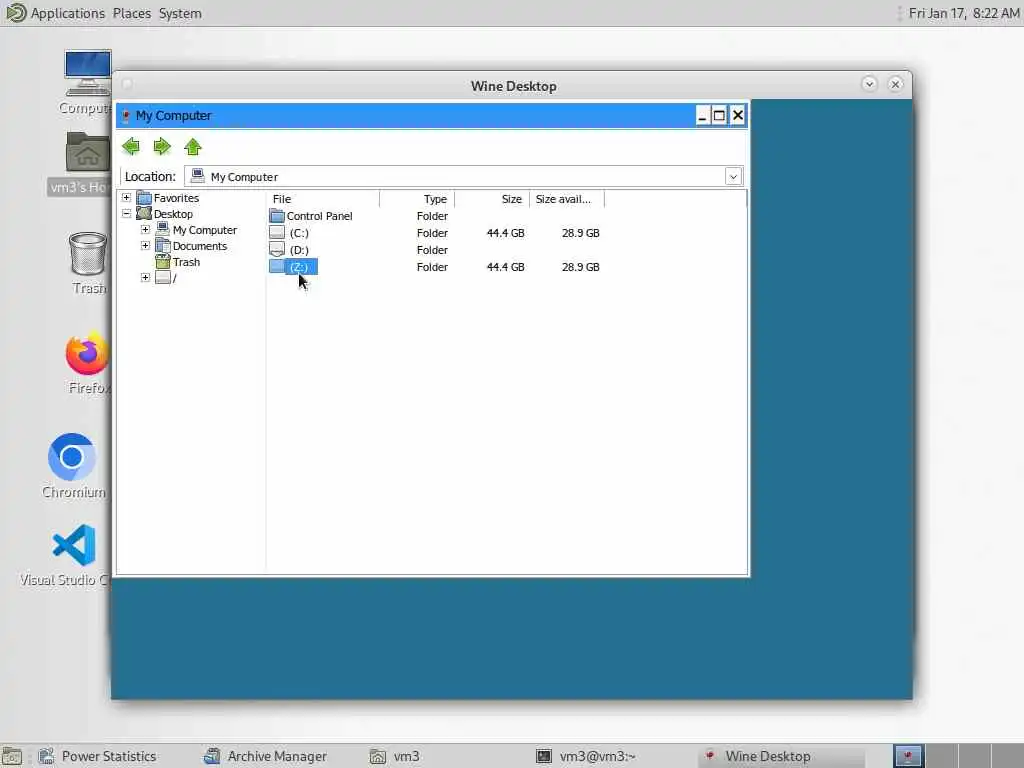Select Documents in the folder tree
1024x768 pixels.
coord(200,246)
